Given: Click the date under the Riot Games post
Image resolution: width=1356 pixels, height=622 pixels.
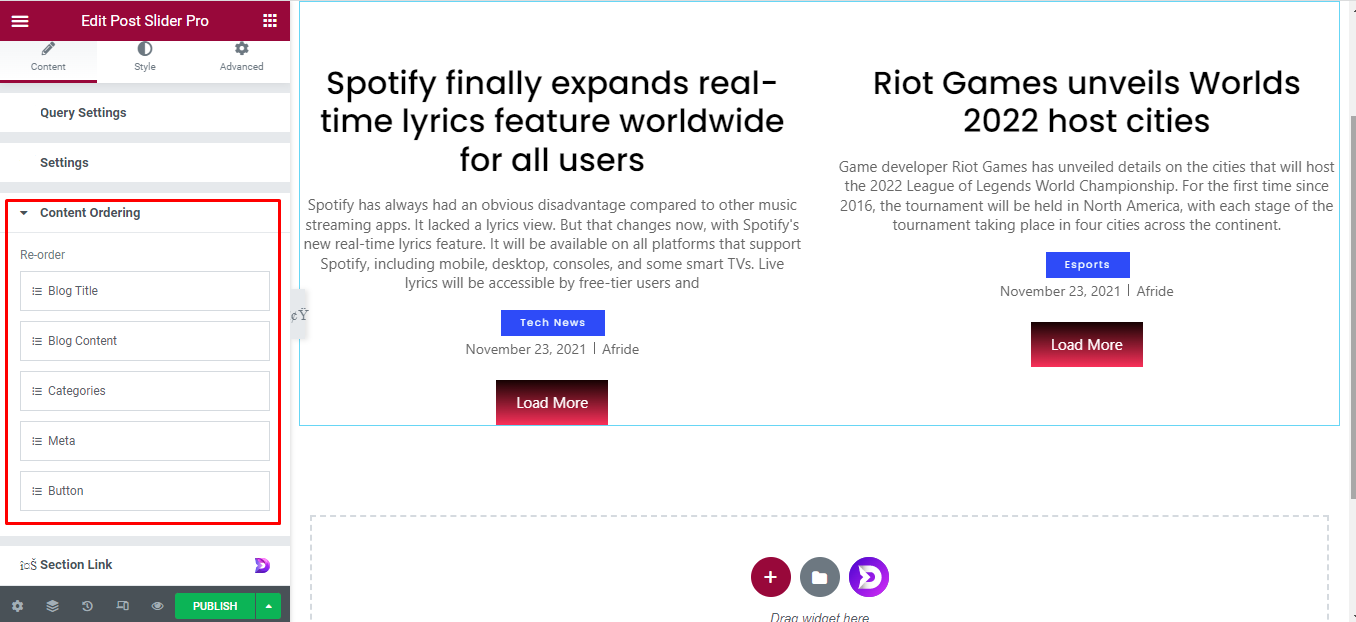Looking at the screenshot, I should click(1060, 291).
